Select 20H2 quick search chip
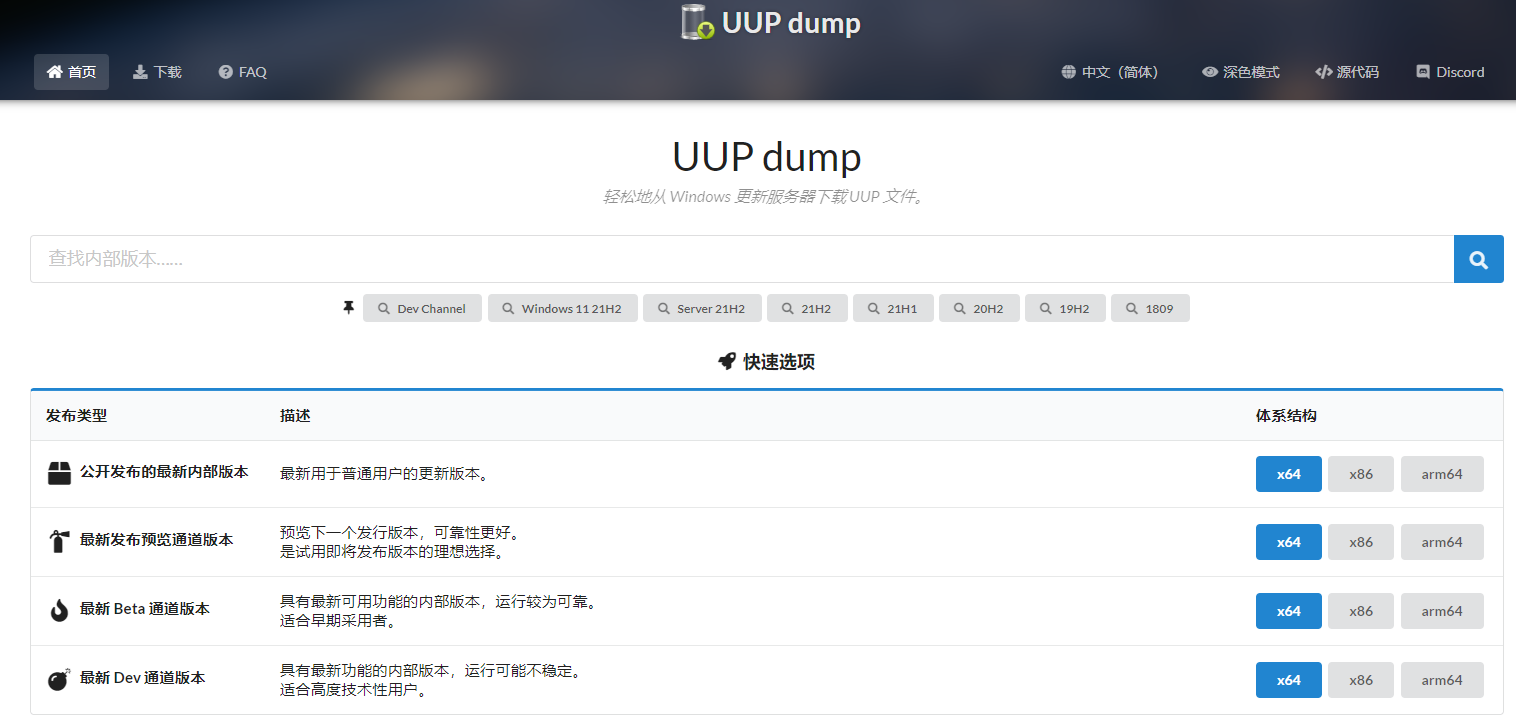Image resolution: width=1516 pixels, height=724 pixels. pos(979,308)
